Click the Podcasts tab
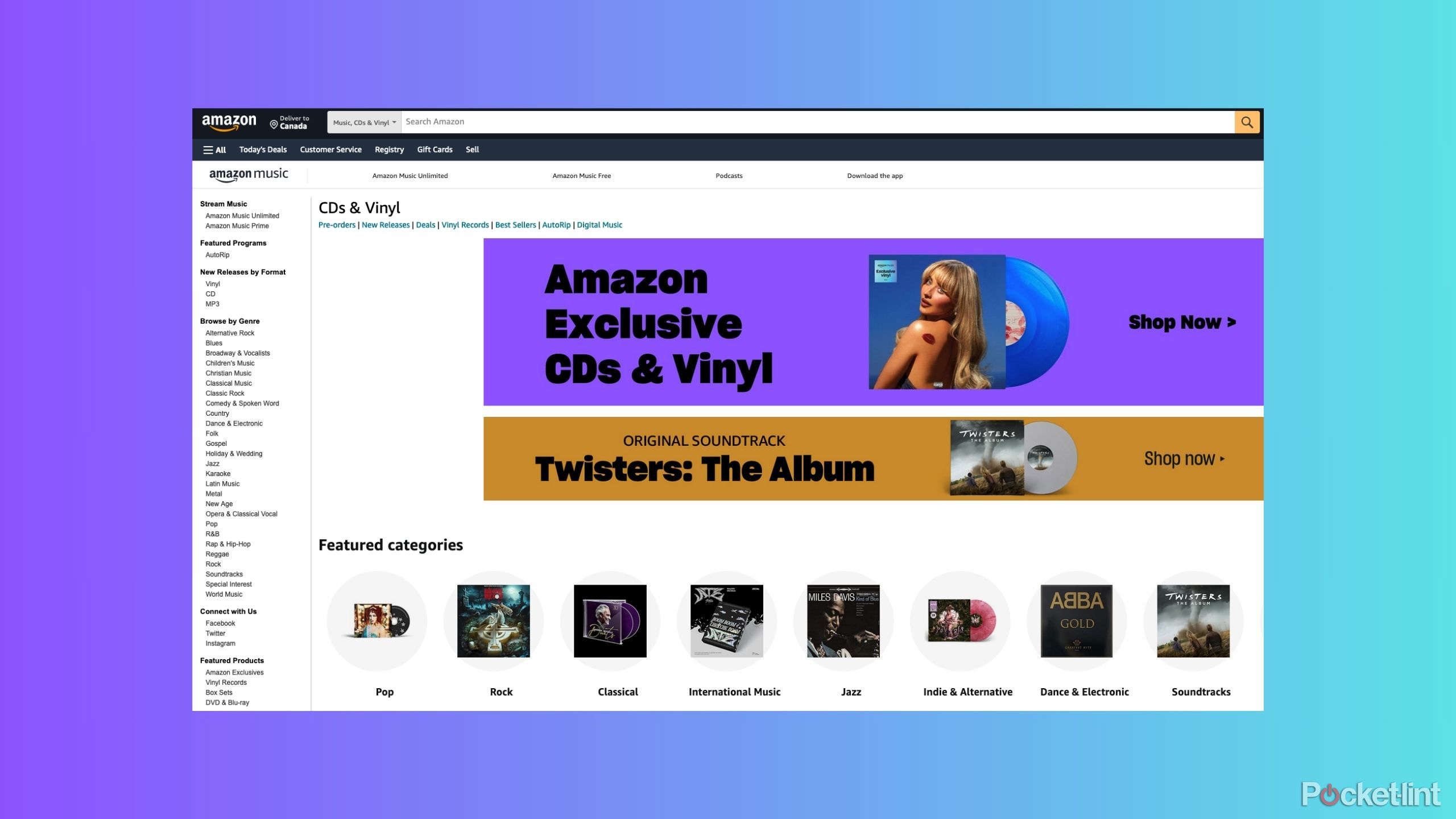1456x819 pixels. pyautogui.click(x=729, y=175)
